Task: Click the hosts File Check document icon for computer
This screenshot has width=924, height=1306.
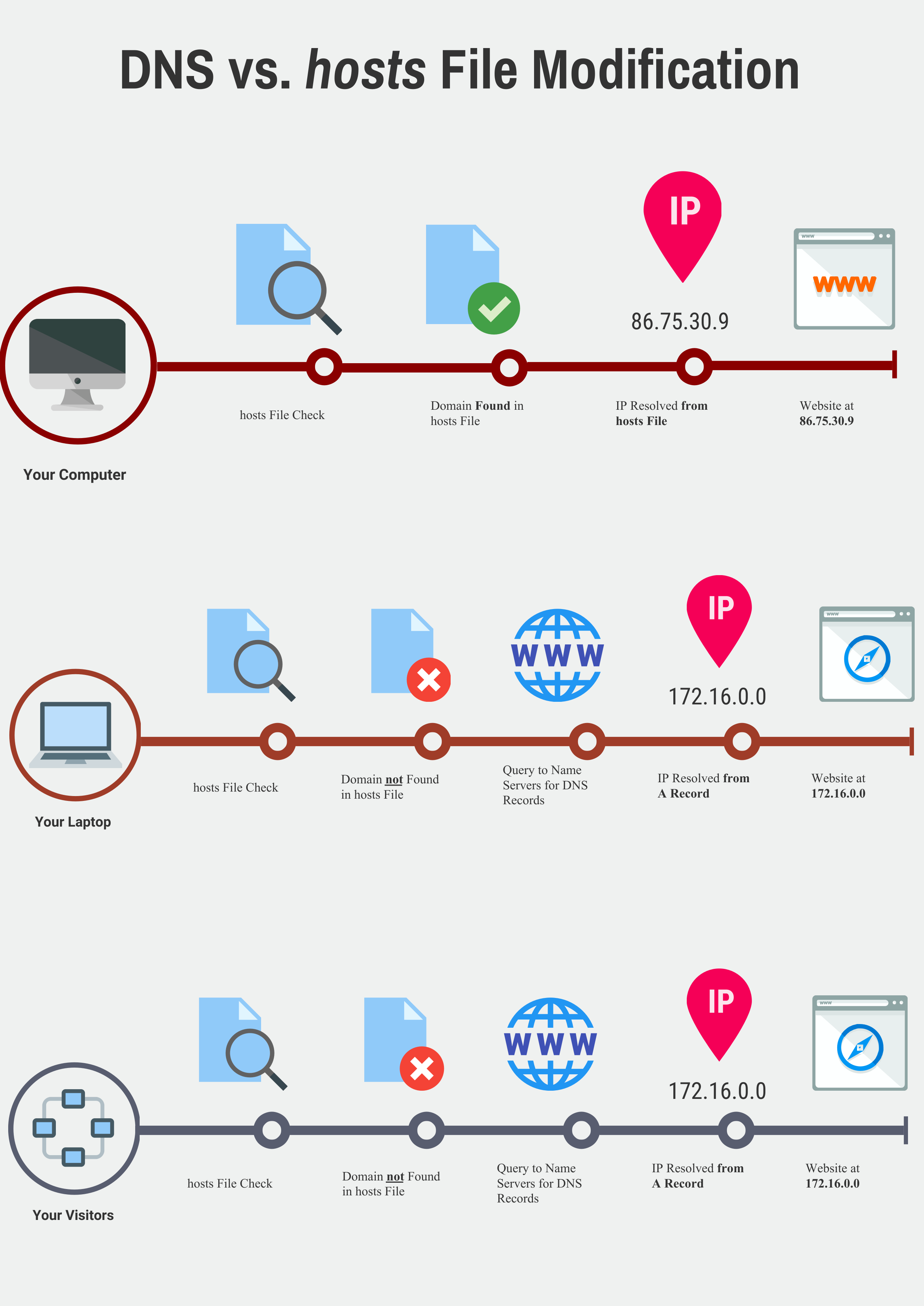Action: coord(265,245)
